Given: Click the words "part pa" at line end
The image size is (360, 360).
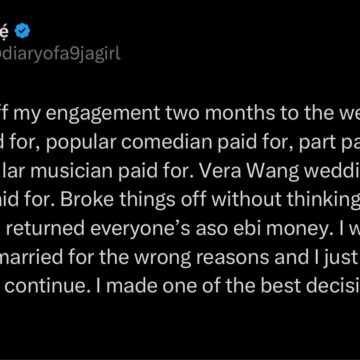Looking at the screenshot, I should coord(333,144).
